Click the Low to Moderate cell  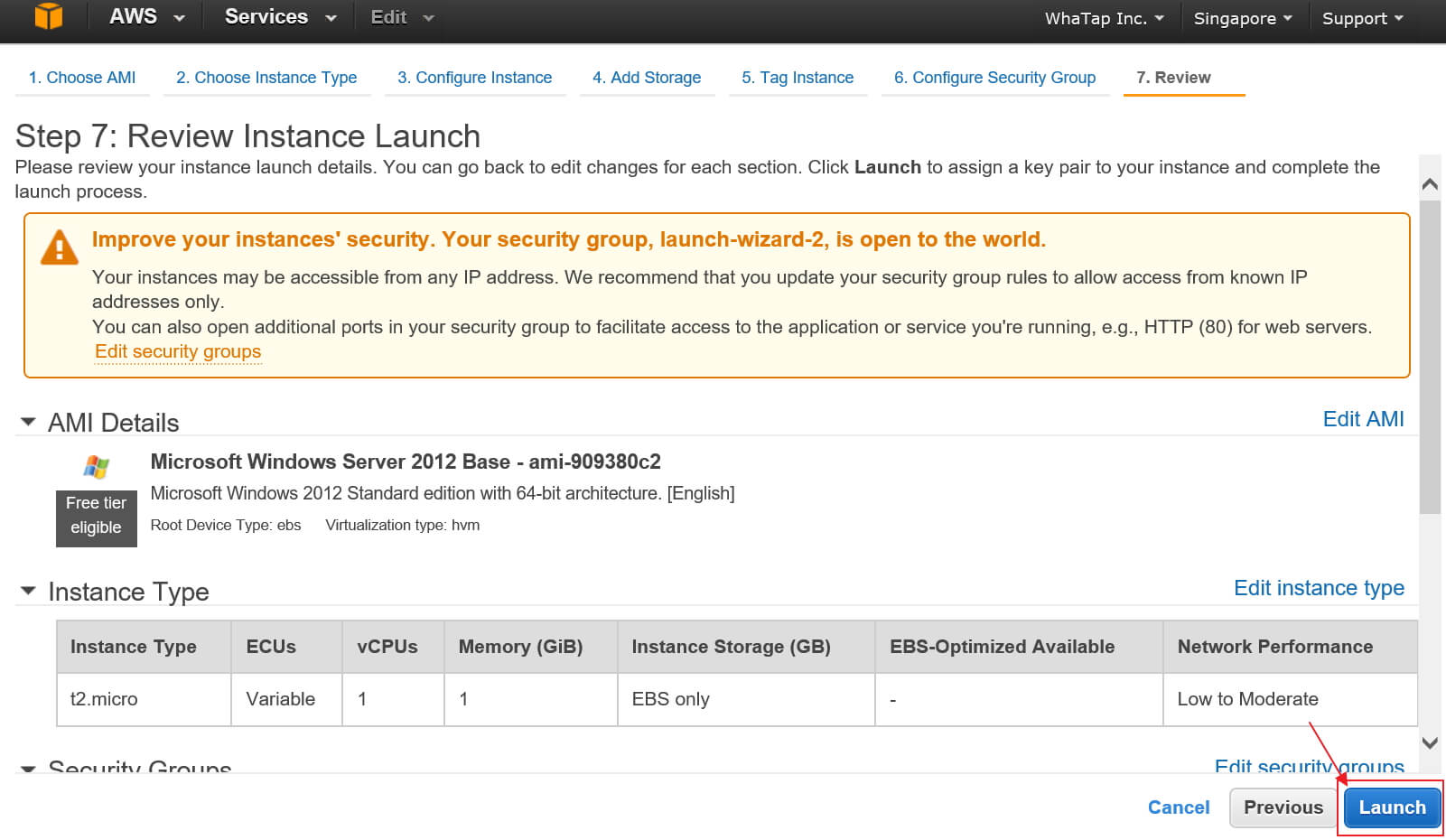coord(1290,699)
